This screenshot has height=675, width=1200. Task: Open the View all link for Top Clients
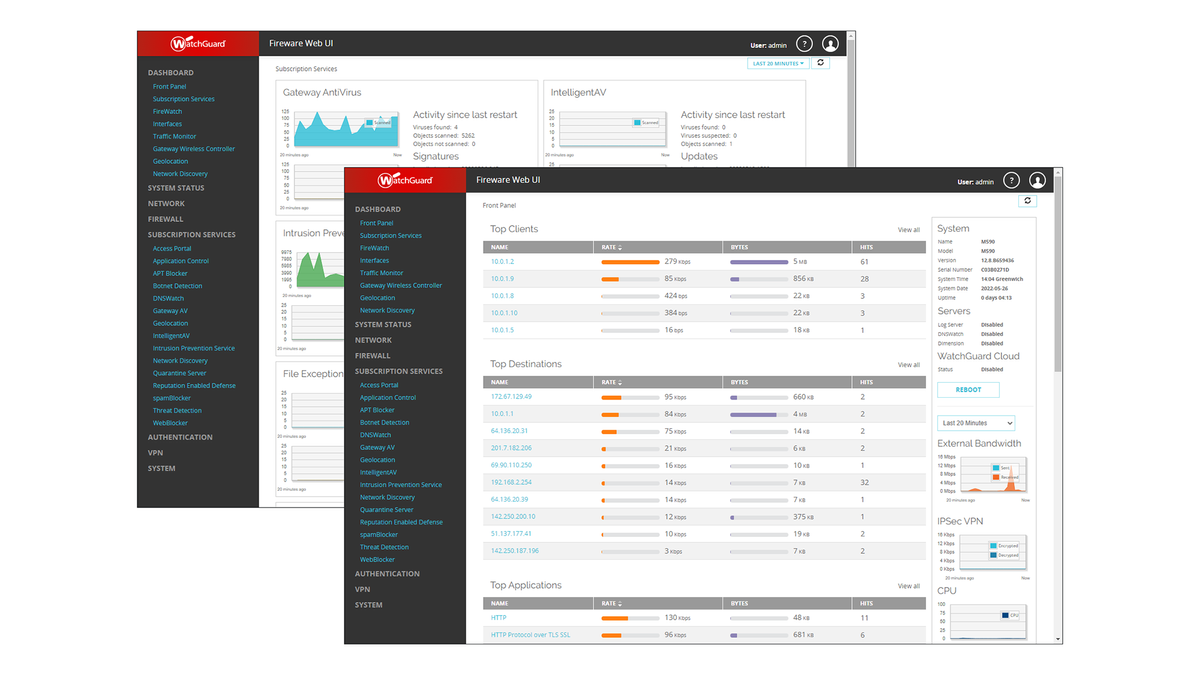(x=908, y=229)
